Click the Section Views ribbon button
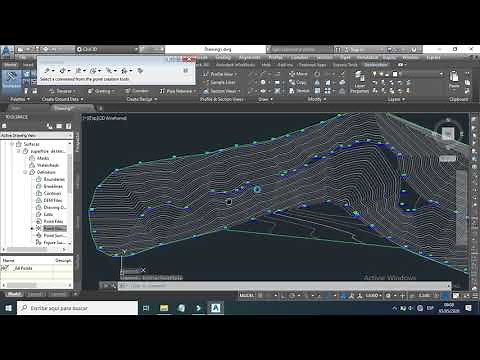This screenshot has width=480, height=360. click(221, 91)
